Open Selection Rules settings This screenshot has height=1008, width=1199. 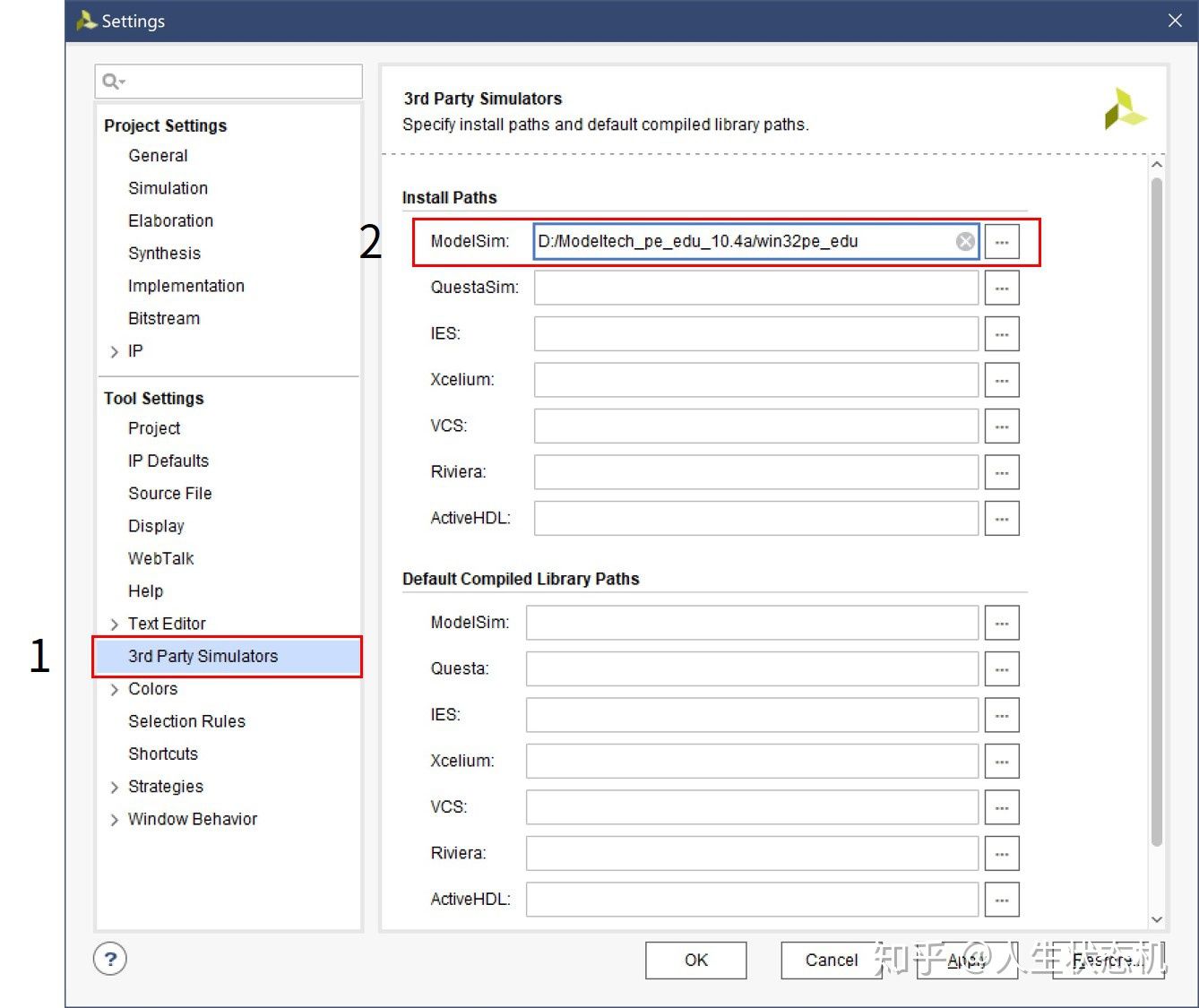[186, 721]
